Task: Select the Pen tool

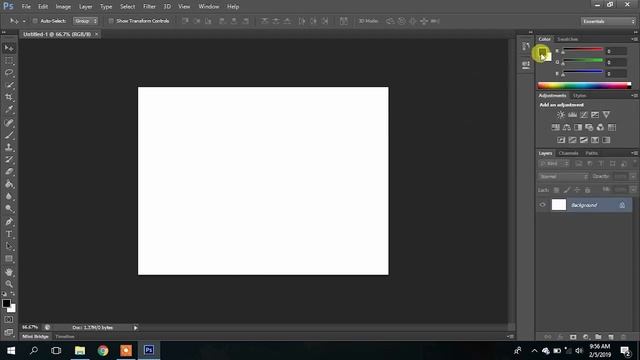Action: 9,222
